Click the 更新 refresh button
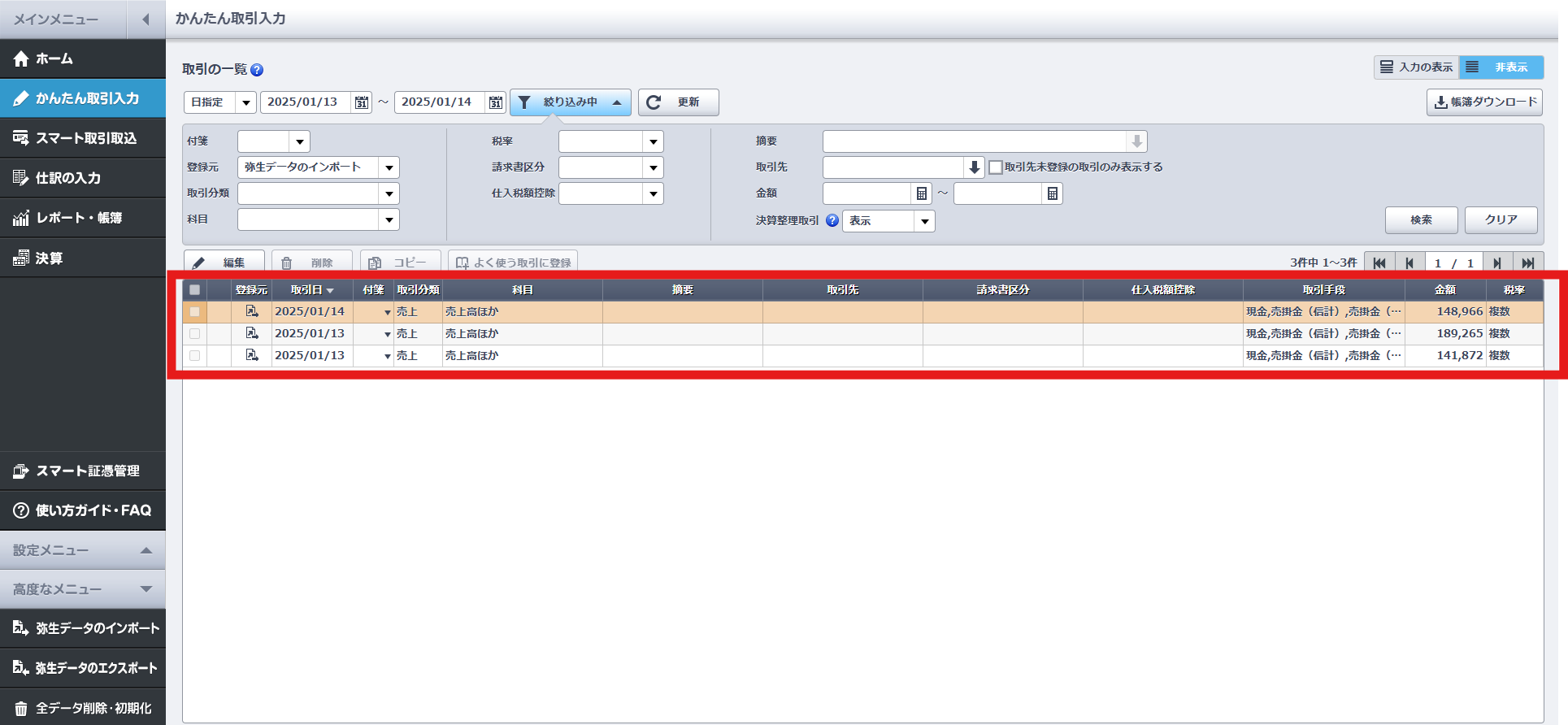 (x=678, y=102)
